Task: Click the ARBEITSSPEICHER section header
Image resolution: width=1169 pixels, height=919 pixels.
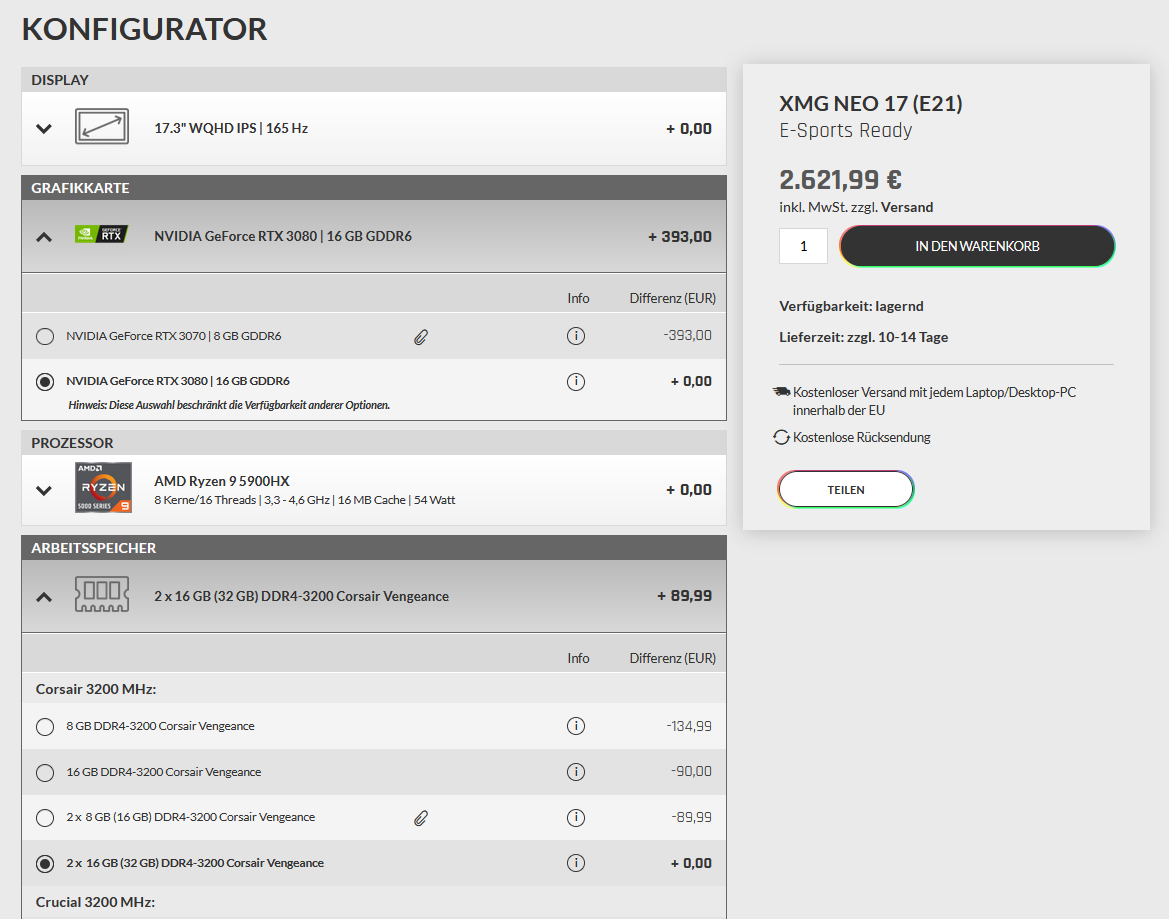Action: click(374, 548)
